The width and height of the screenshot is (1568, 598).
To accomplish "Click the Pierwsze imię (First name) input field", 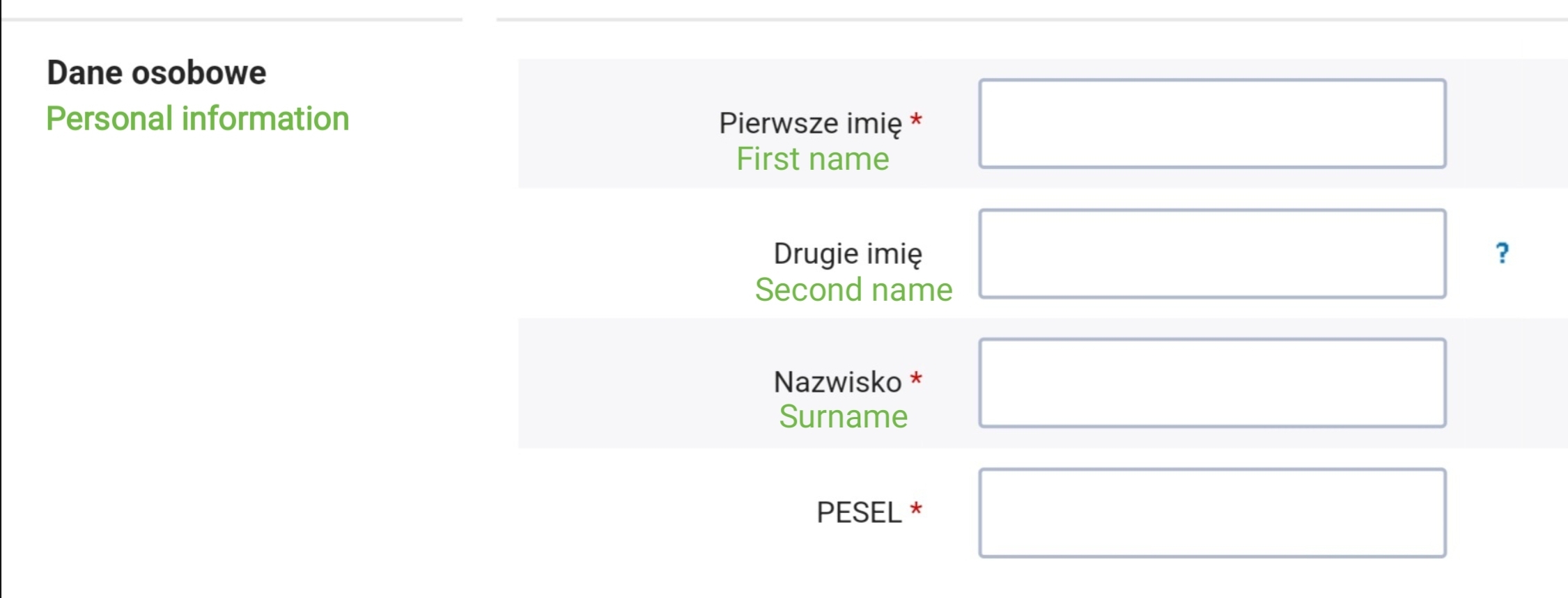I will pyautogui.click(x=1212, y=124).
